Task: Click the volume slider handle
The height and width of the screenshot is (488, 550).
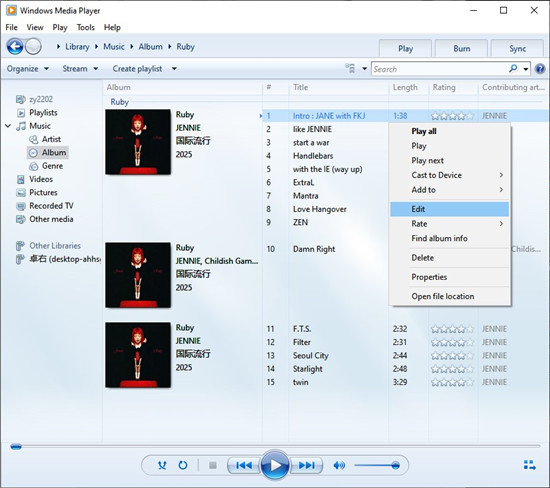Action: tap(395, 466)
